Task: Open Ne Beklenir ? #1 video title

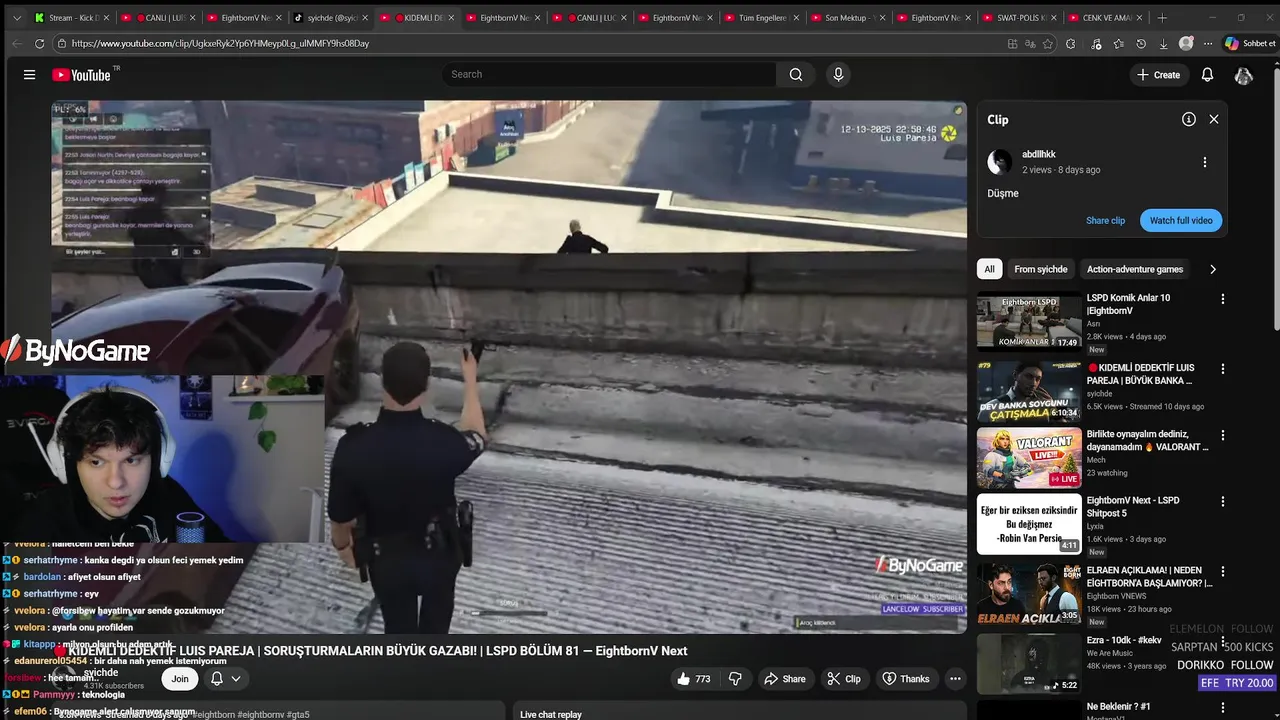Action: 1118,707
